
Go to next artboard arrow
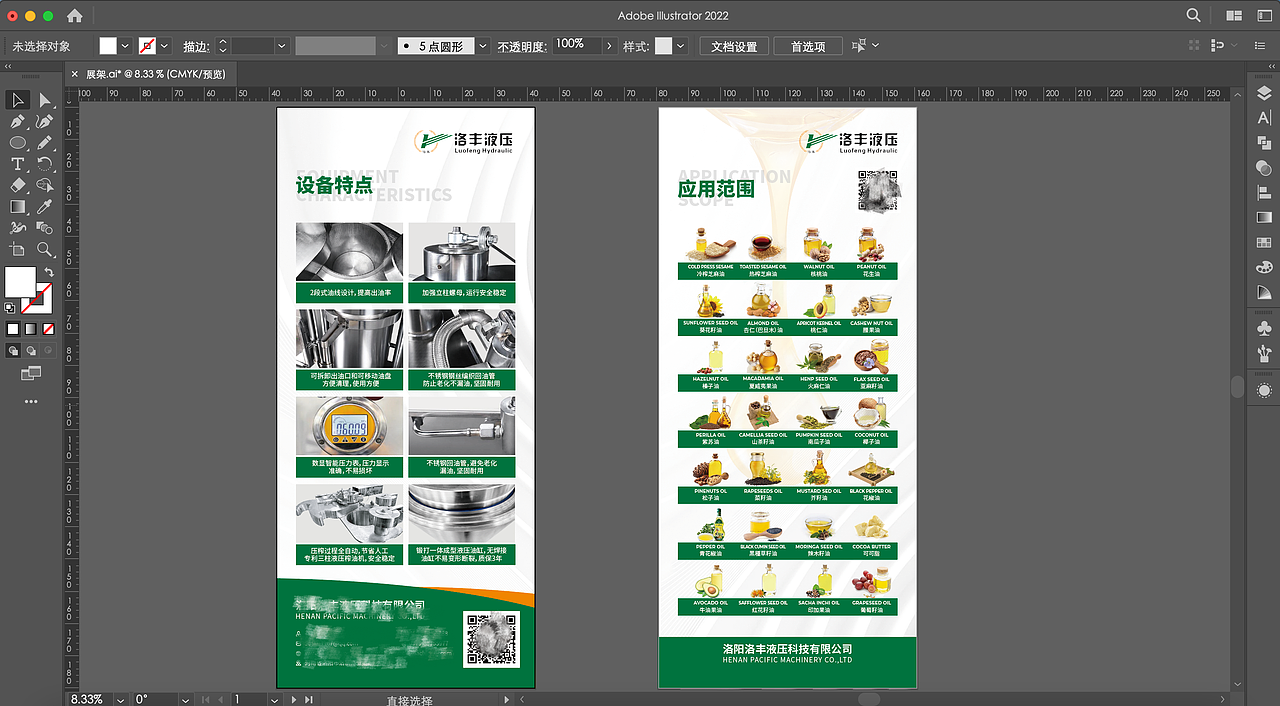tap(295, 699)
